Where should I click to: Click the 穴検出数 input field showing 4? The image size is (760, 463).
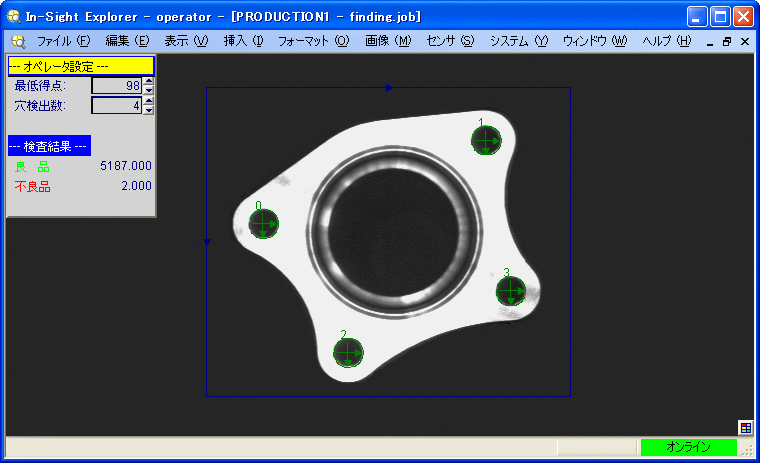pos(117,105)
